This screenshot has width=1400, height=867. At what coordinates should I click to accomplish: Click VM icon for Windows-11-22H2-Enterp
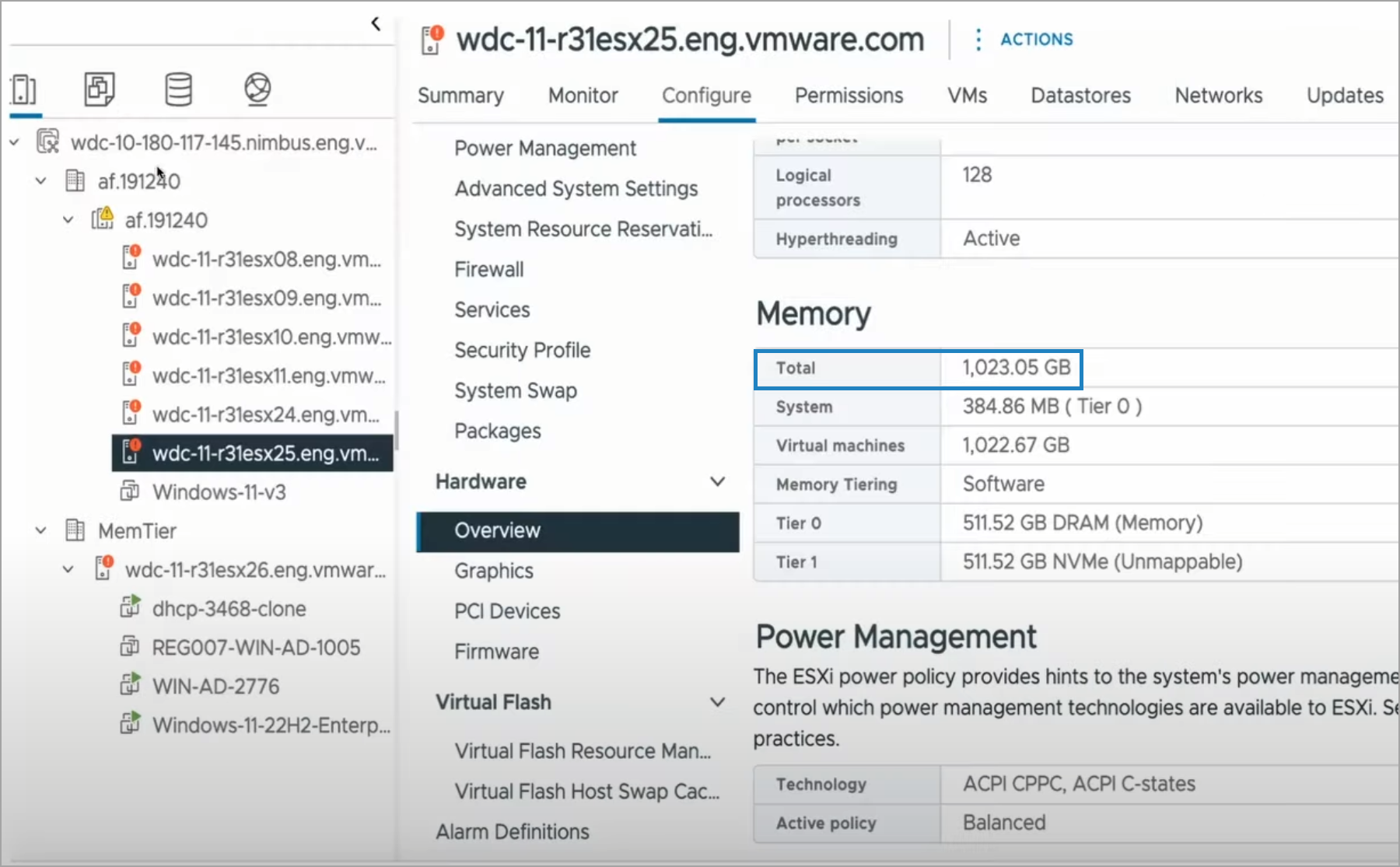pyautogui.click(x=130, y=724)
